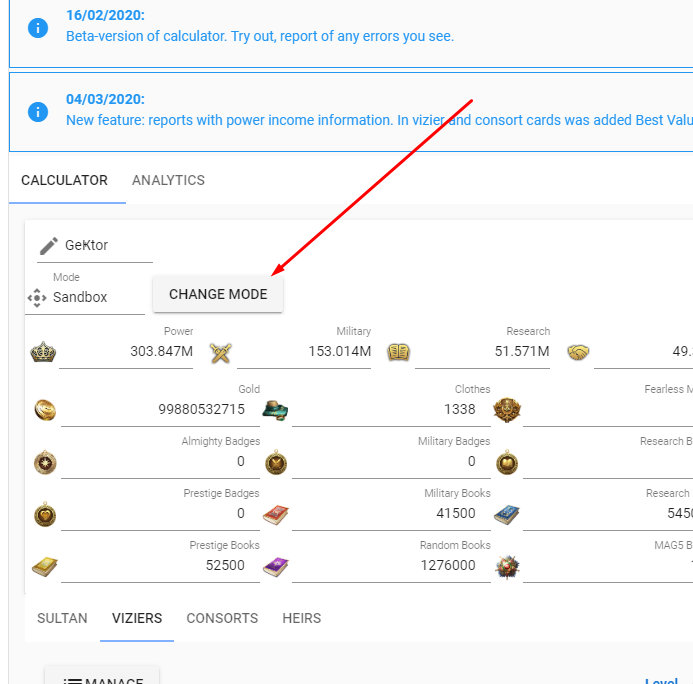Click the open book Research icon
The width and height of the screenshot is (693, 684).
pos(399,352)
